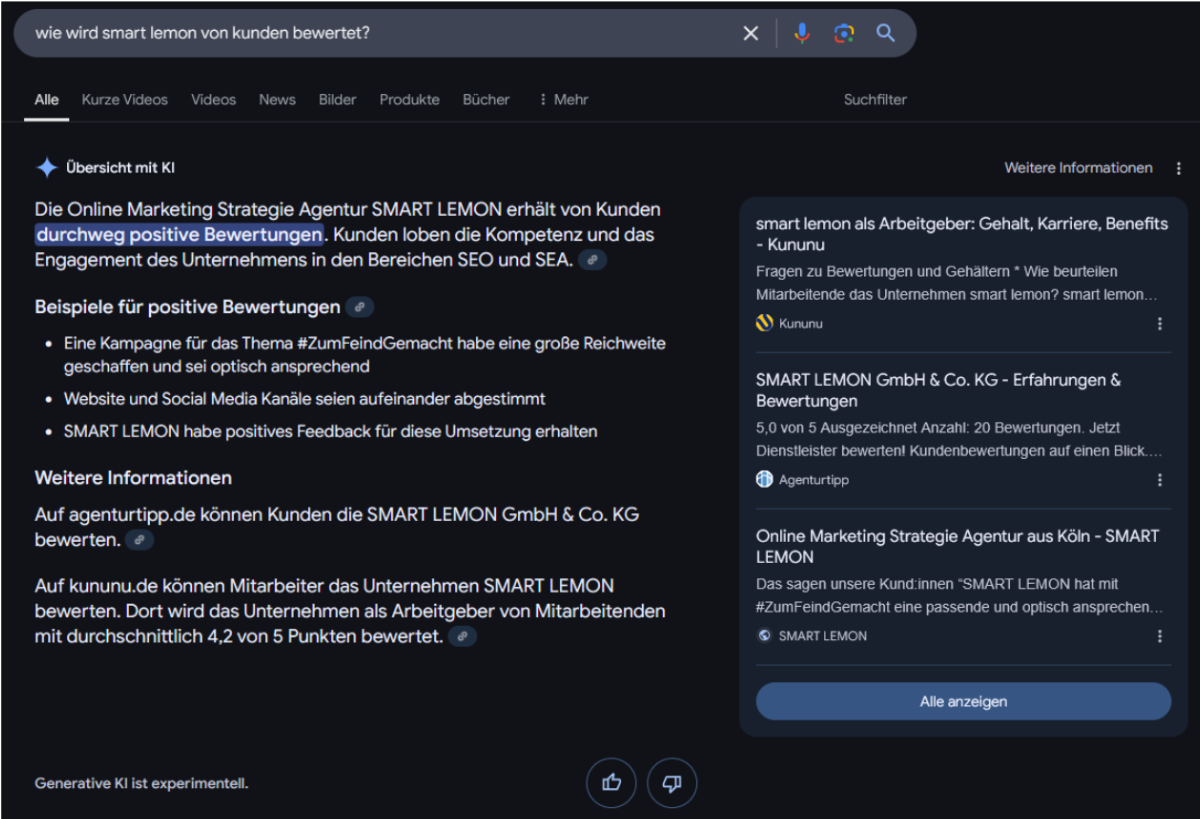Viewport: 1200px width, 819px height.
Task: Switch to the Videos tab
Action: click(x=214, y=100)
